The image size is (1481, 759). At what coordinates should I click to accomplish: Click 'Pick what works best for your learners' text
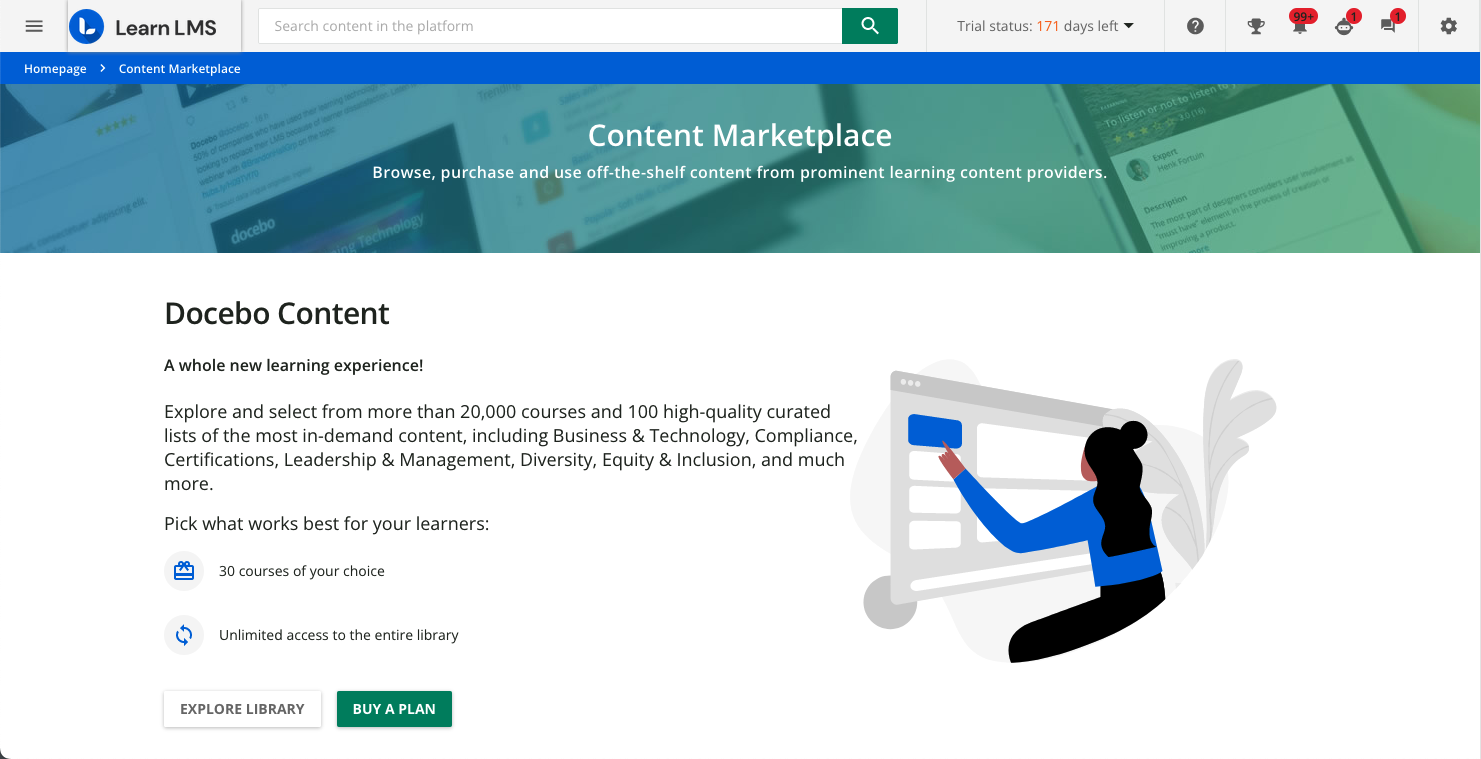[x=327, y=524]
